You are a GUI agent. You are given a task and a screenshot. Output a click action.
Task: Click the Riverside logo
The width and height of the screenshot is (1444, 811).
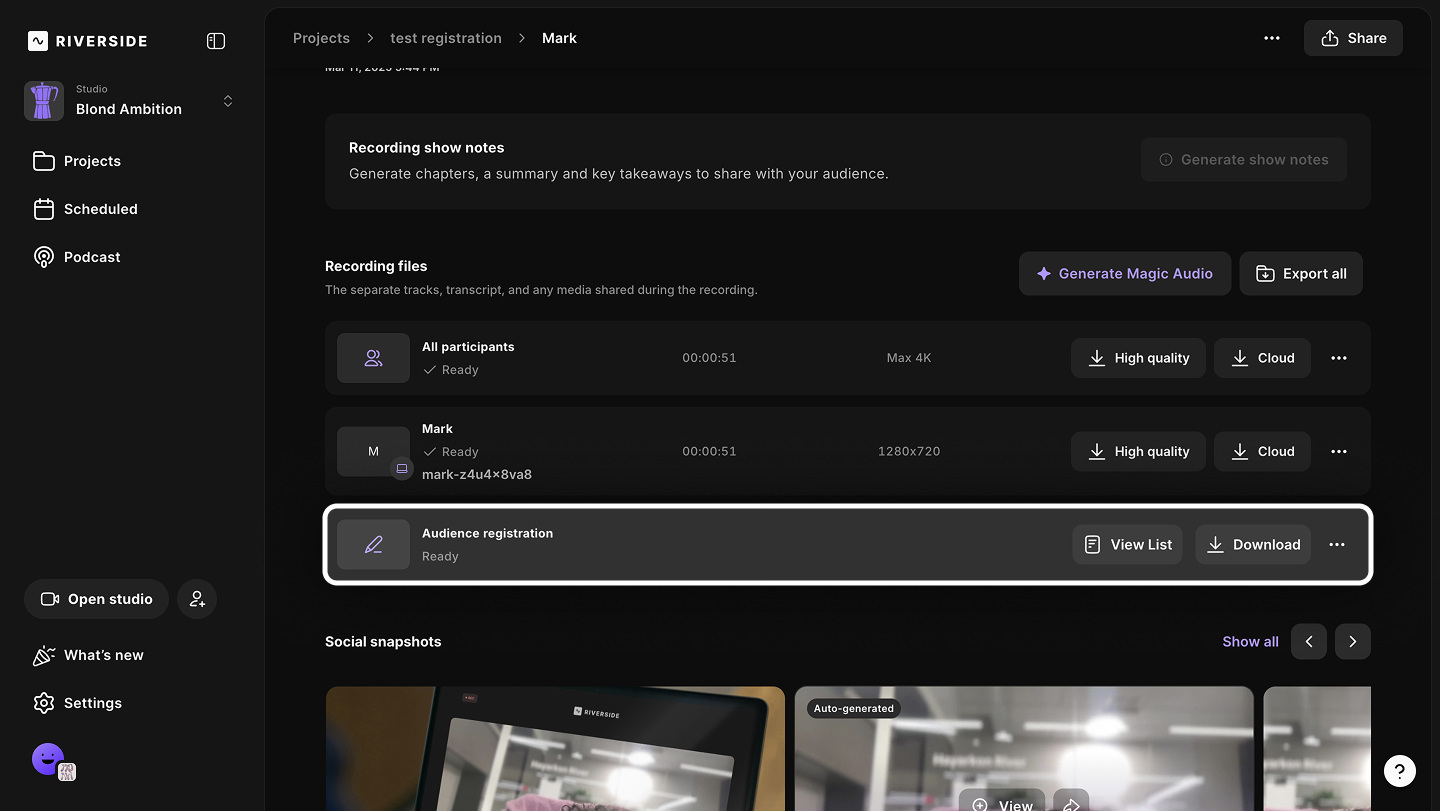tap(88, 41)
